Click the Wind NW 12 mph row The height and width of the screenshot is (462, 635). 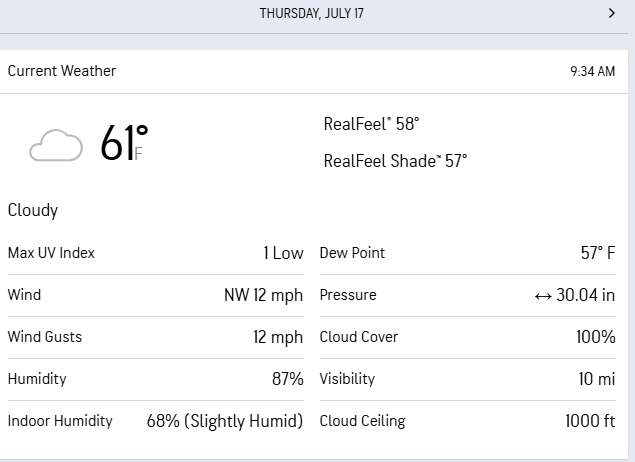[155, 295]
